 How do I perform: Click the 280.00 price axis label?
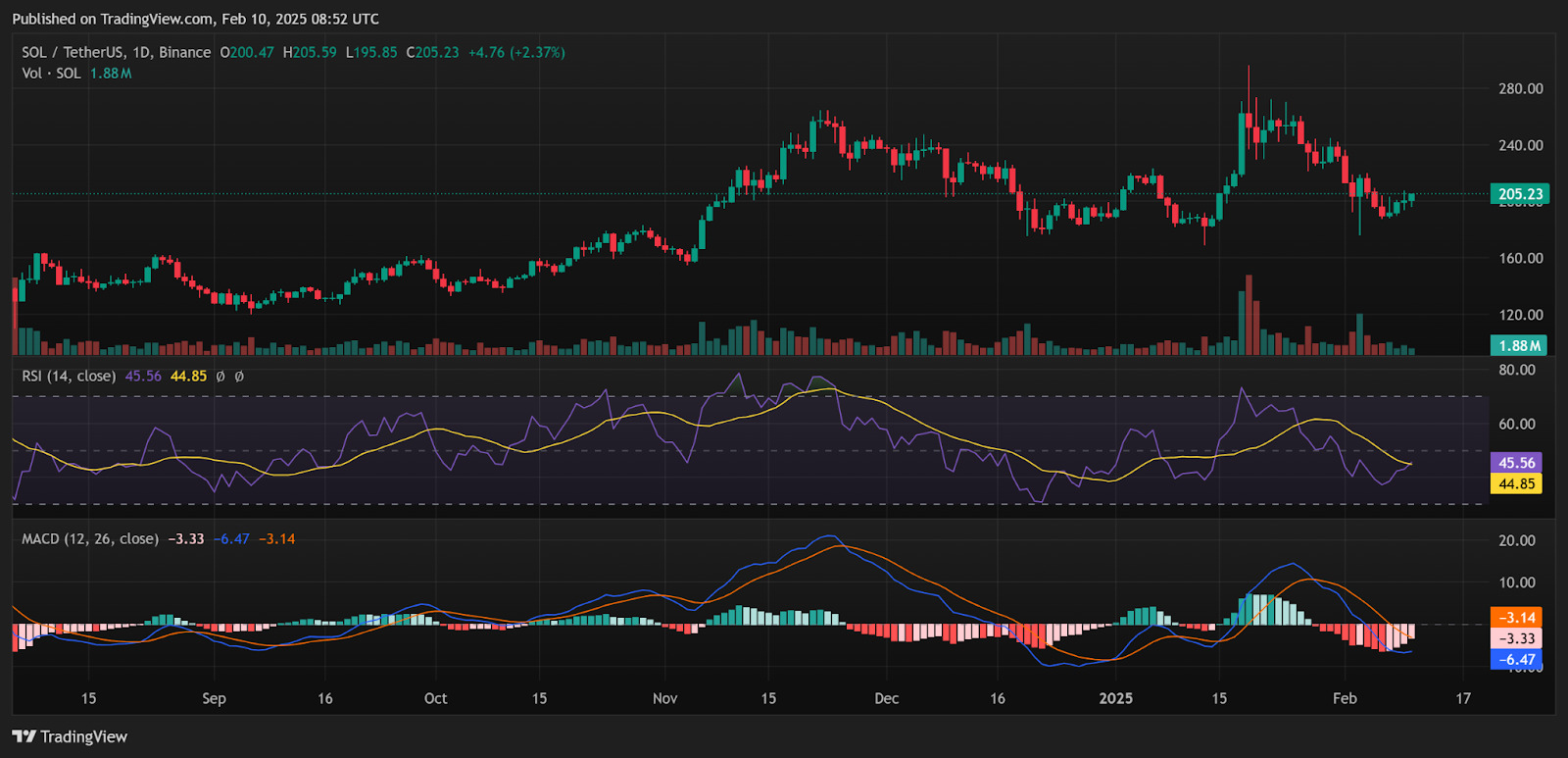pyautogui.click(x=1520, y=88)
